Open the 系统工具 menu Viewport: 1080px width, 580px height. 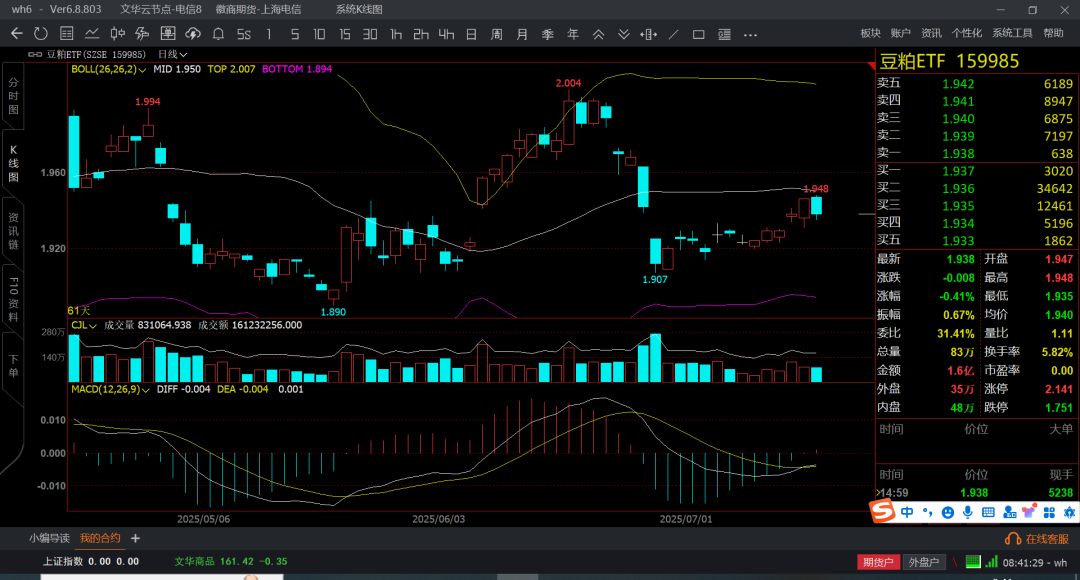point(1012,33)
